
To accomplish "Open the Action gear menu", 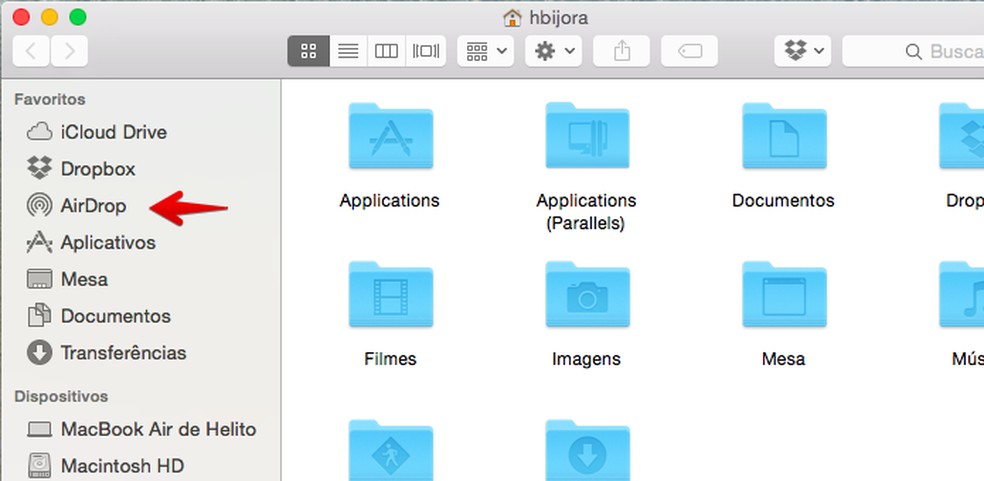I will pos(554,51).
